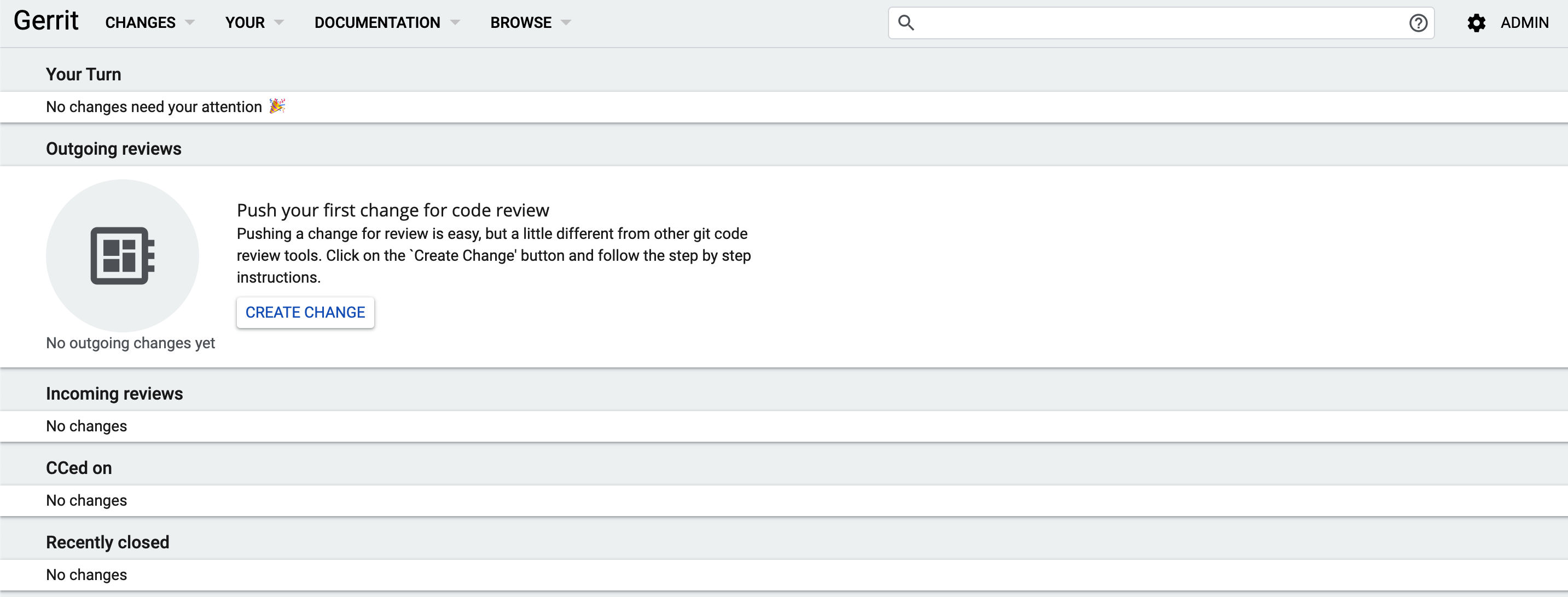Open the YOUR menu
The height and width of the screenshot is (597, 1568).
(x=245, y=22)
